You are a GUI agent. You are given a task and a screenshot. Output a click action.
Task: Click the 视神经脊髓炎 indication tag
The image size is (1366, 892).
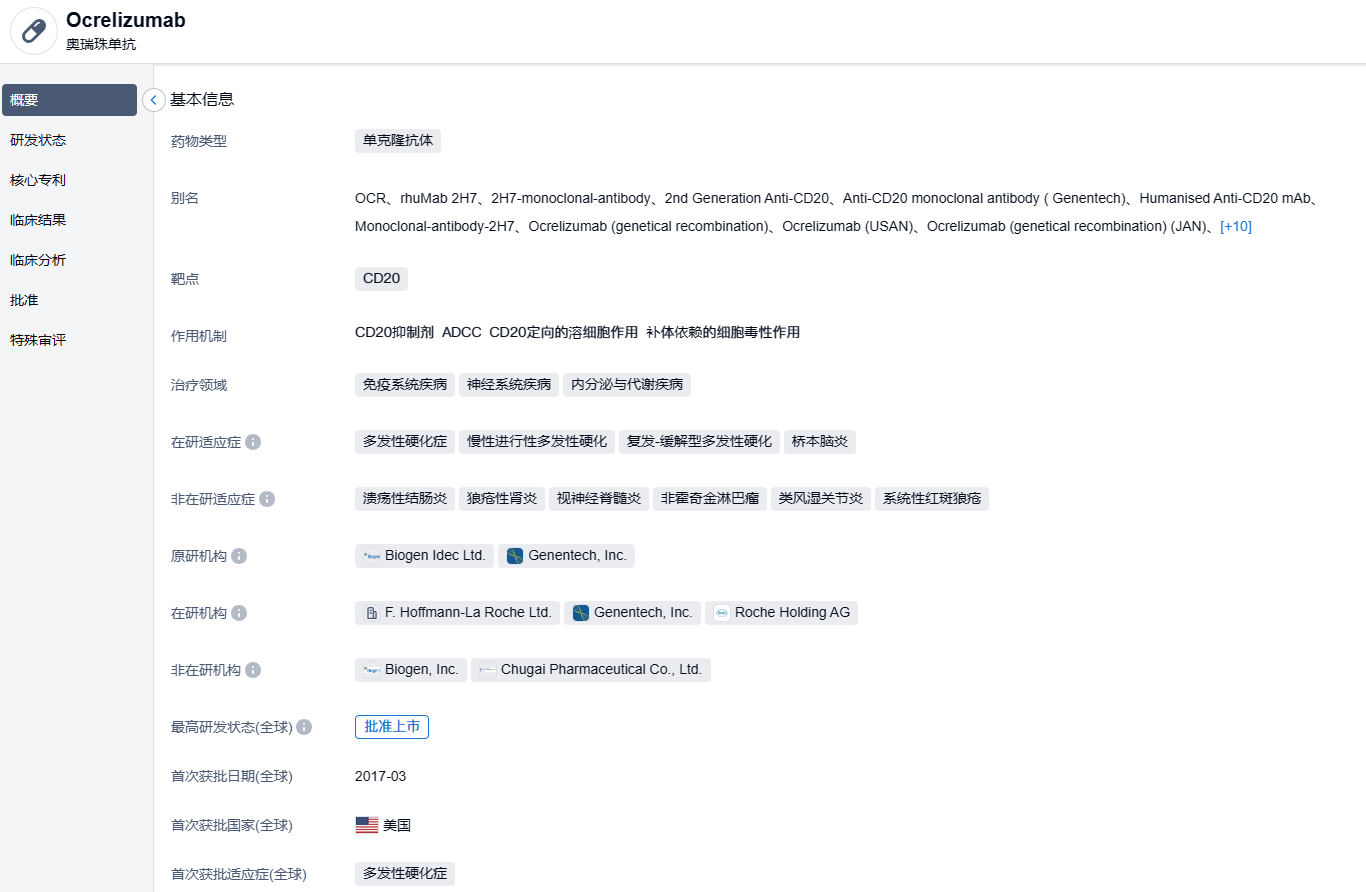(598, 499)
